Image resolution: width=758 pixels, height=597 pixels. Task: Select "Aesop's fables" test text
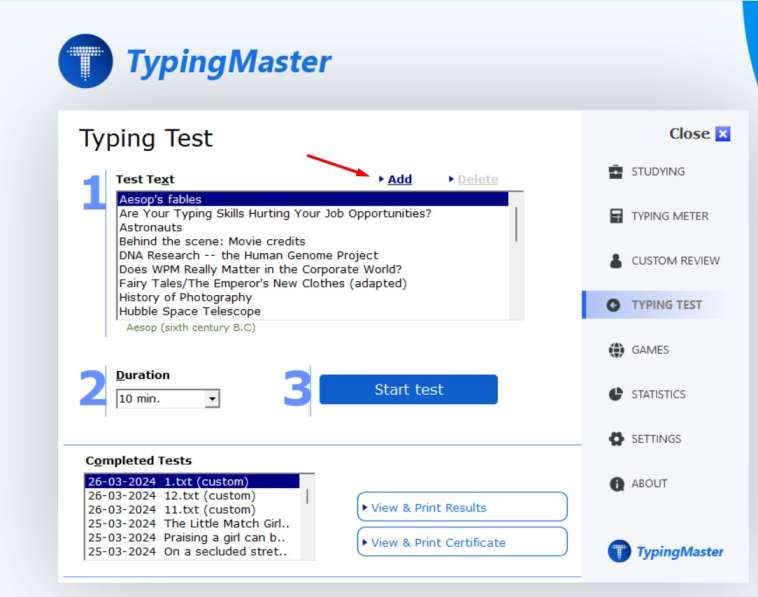tap(313, 199)
